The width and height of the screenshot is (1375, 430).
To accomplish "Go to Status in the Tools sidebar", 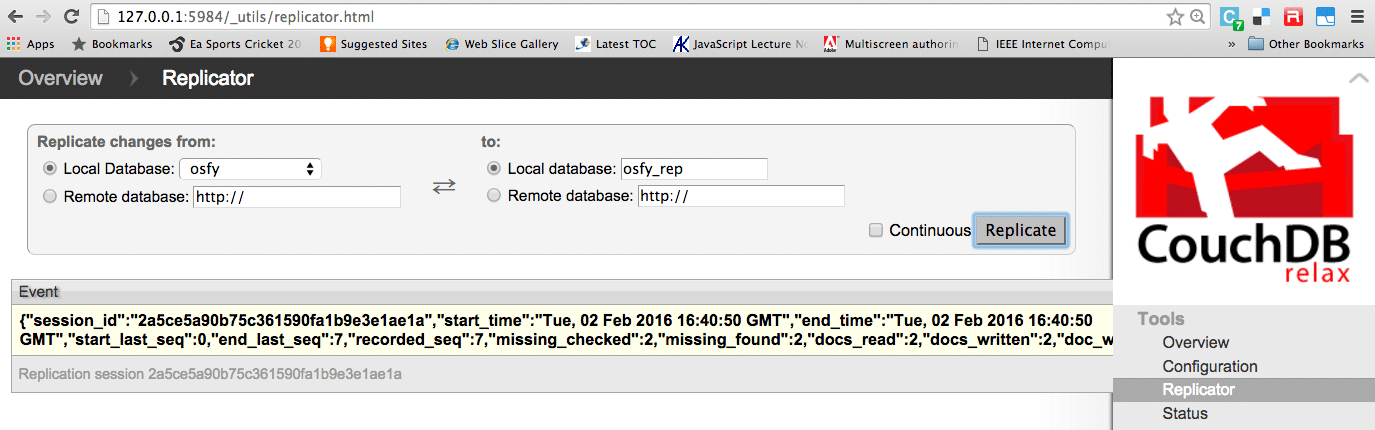I will 1185,413.
